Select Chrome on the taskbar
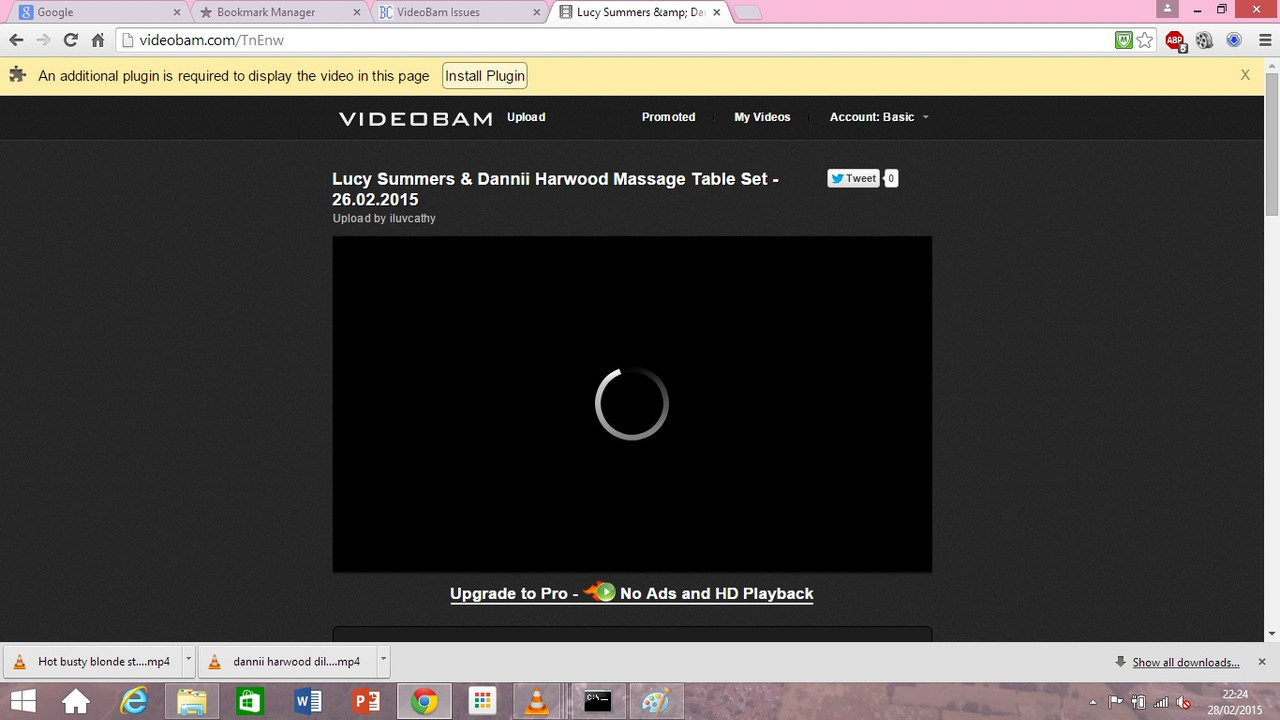 (x=424, y=702)
